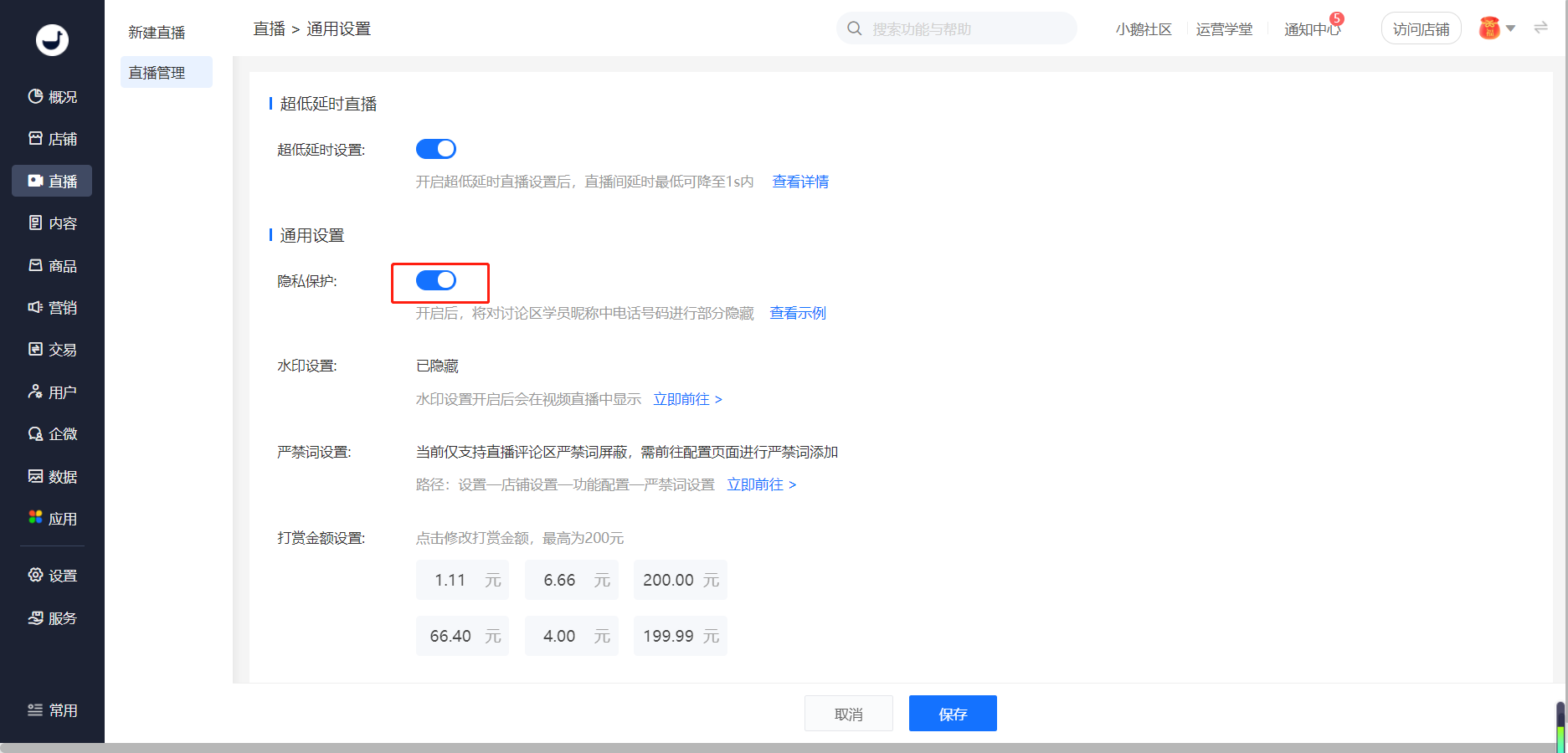This screenshot has height=753, width=1568.
Task: Open 用户 users section in sidebar
Action: [x=52, y=392]
